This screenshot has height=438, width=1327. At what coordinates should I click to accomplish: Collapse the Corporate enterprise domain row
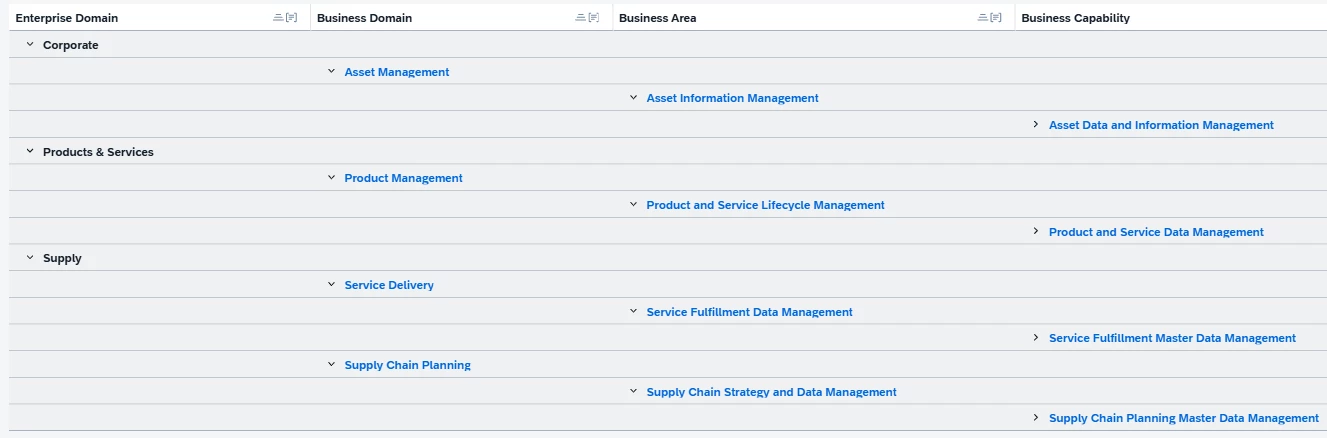pos(30,45)
